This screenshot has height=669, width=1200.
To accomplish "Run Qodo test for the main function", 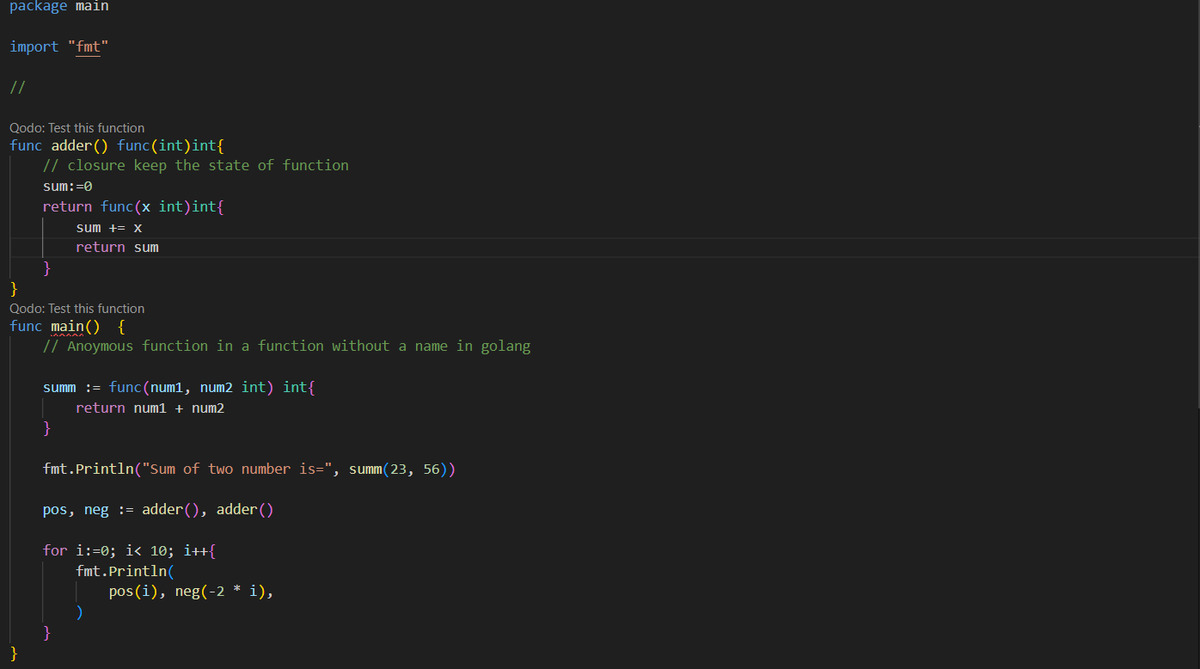I will click(77, 307).
